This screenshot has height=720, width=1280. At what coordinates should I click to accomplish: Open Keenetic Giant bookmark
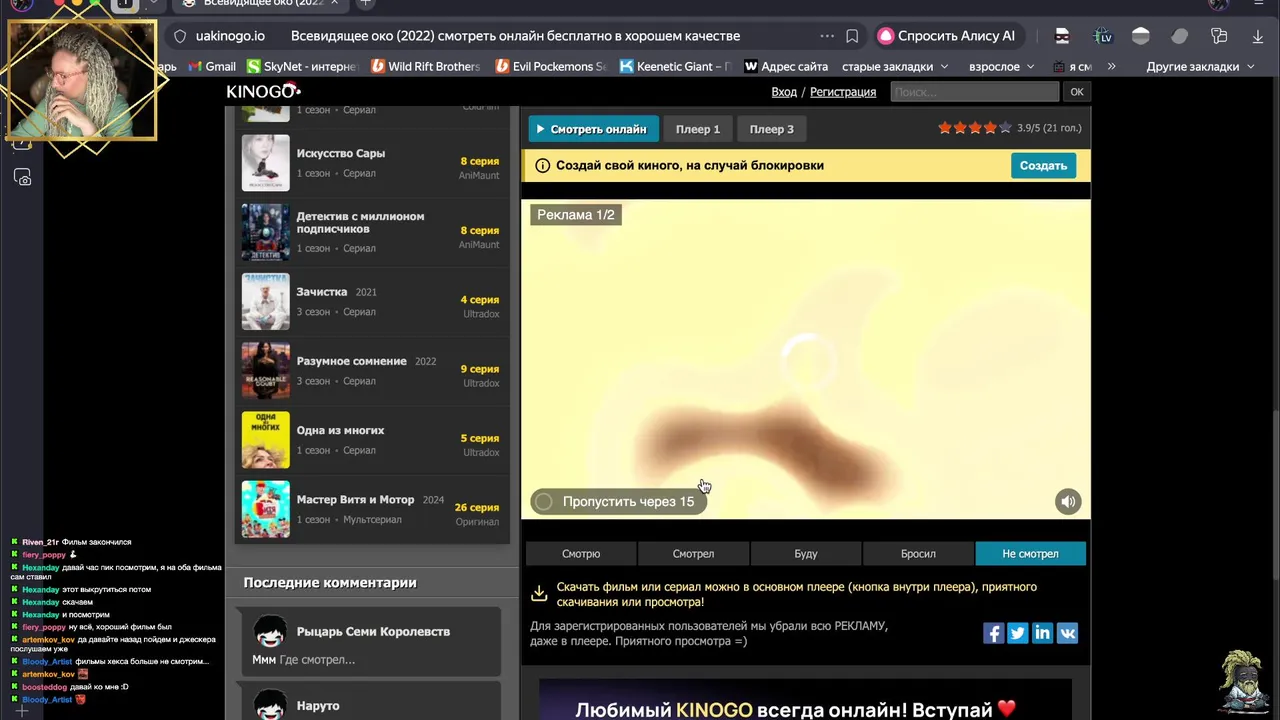[676, 67]
